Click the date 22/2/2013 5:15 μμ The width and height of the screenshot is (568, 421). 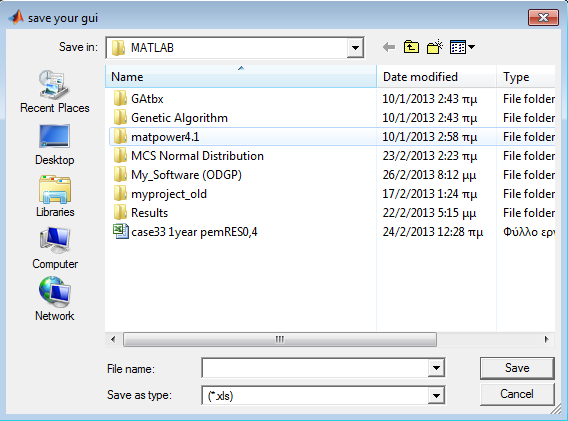[x=429, y=213]
